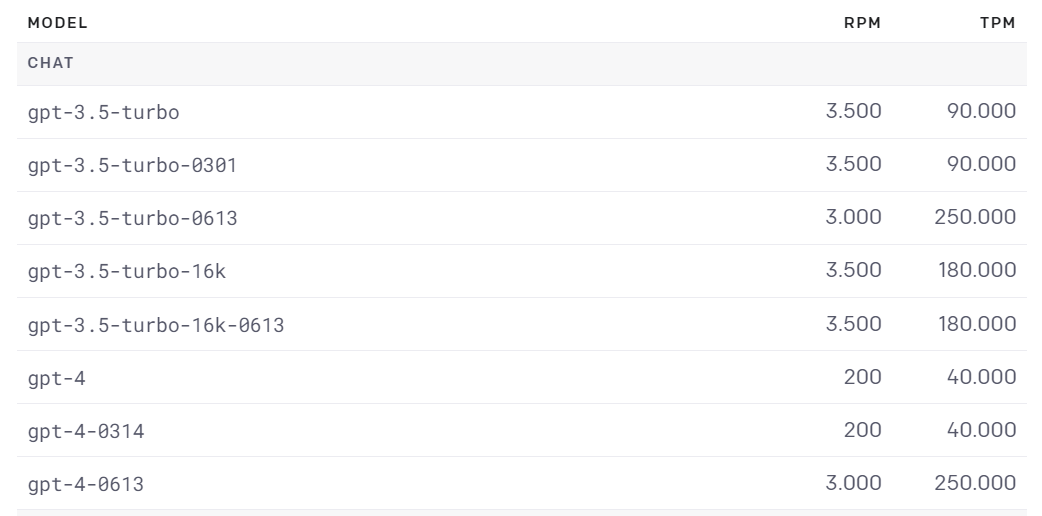Select the CHAT section heading row
The width and height of the screenshot is (1042, 516).
50,63
